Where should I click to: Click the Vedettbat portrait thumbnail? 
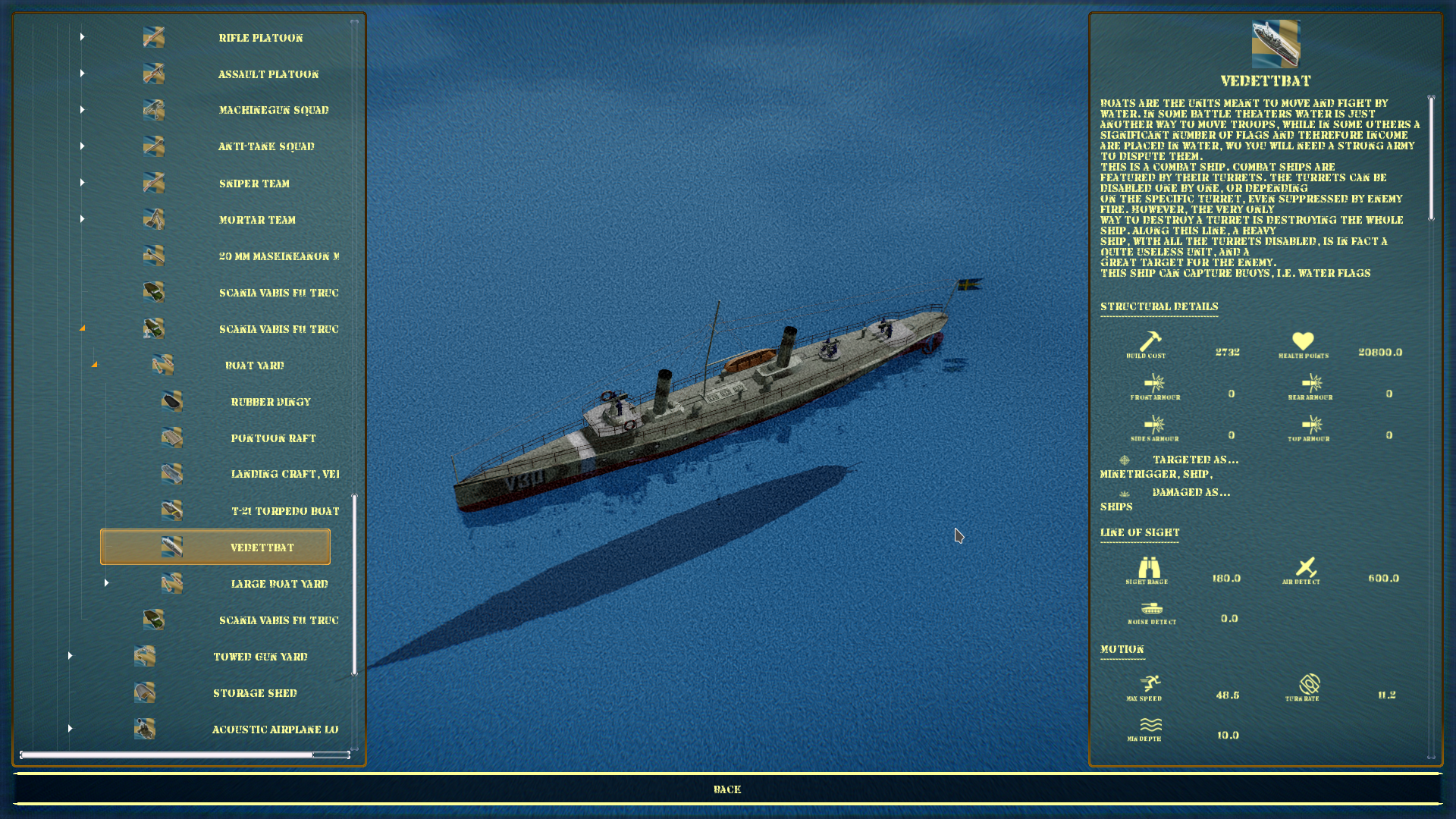coord(1276,44)
